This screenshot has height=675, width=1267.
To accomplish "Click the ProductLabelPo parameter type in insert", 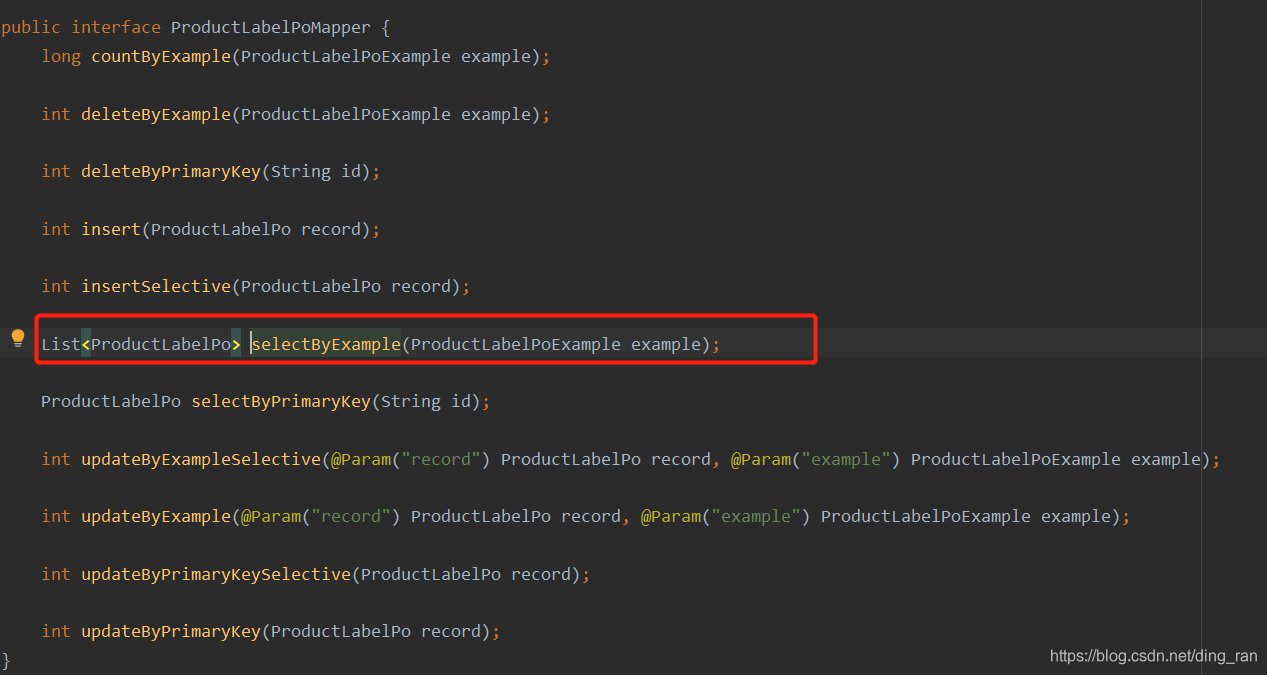I will [x=221, y=229].
